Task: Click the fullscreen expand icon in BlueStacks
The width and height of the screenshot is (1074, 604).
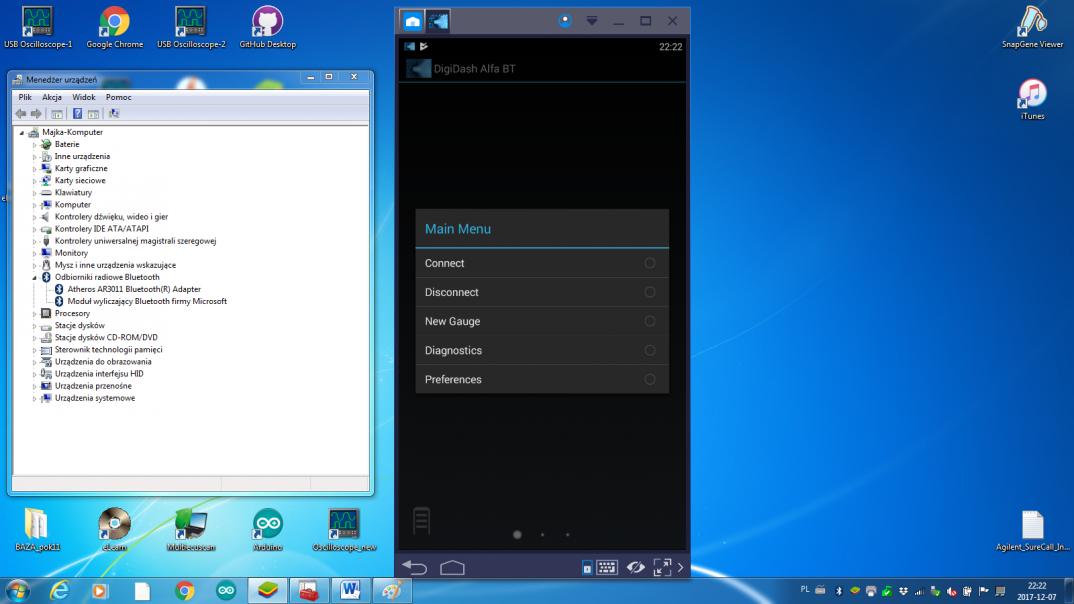Action: (x=661, y=568)
